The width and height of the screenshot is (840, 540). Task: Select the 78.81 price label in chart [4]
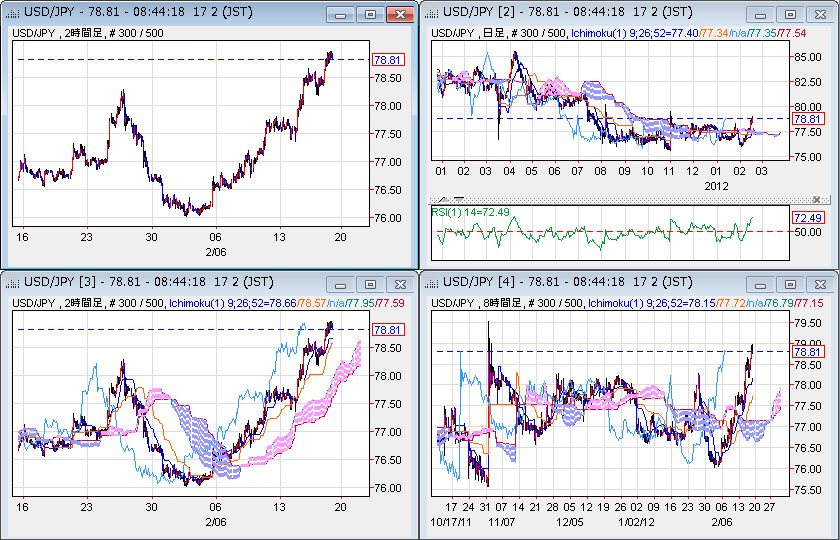click(806, 351)
